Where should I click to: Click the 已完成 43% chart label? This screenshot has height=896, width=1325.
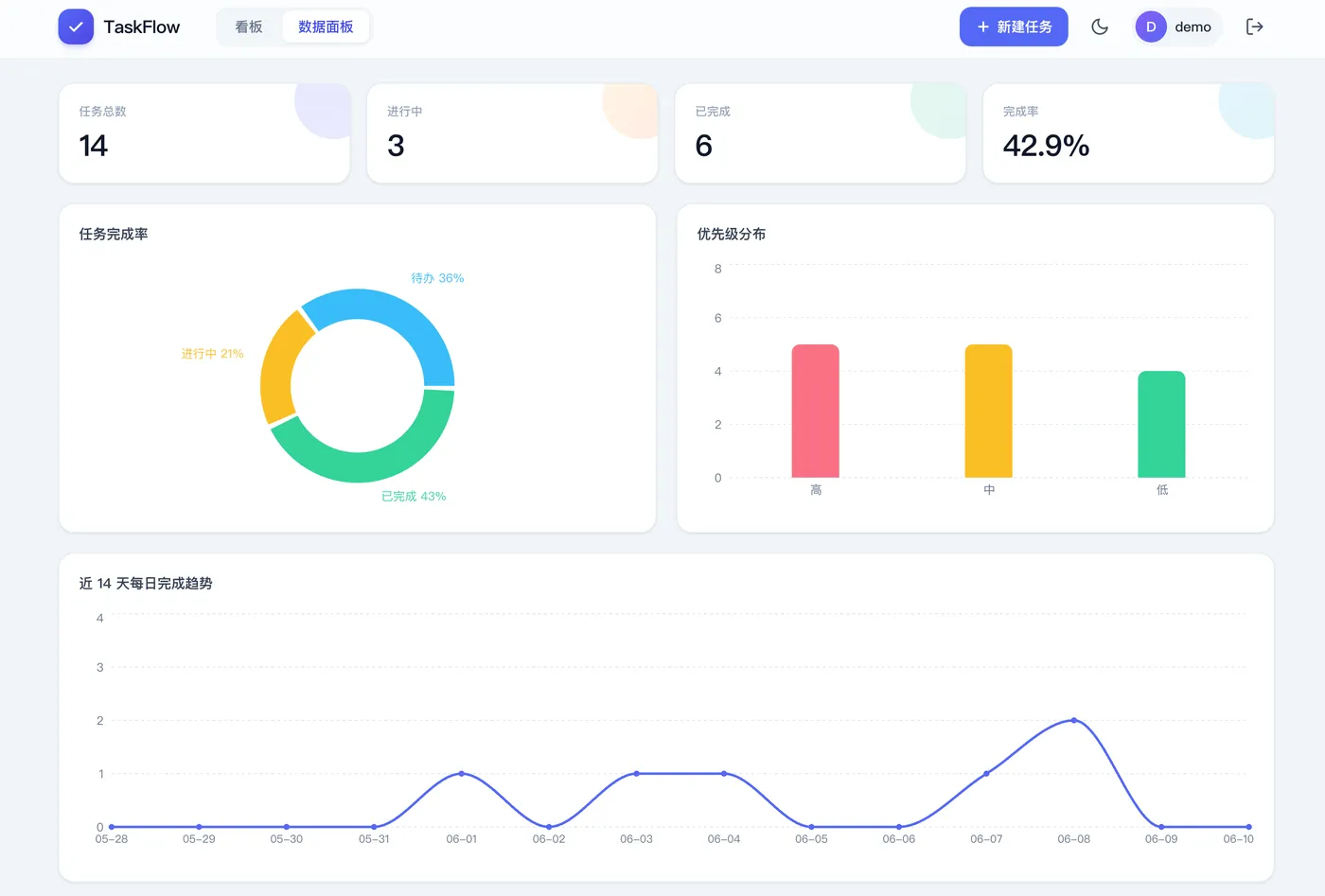(414, 496)
